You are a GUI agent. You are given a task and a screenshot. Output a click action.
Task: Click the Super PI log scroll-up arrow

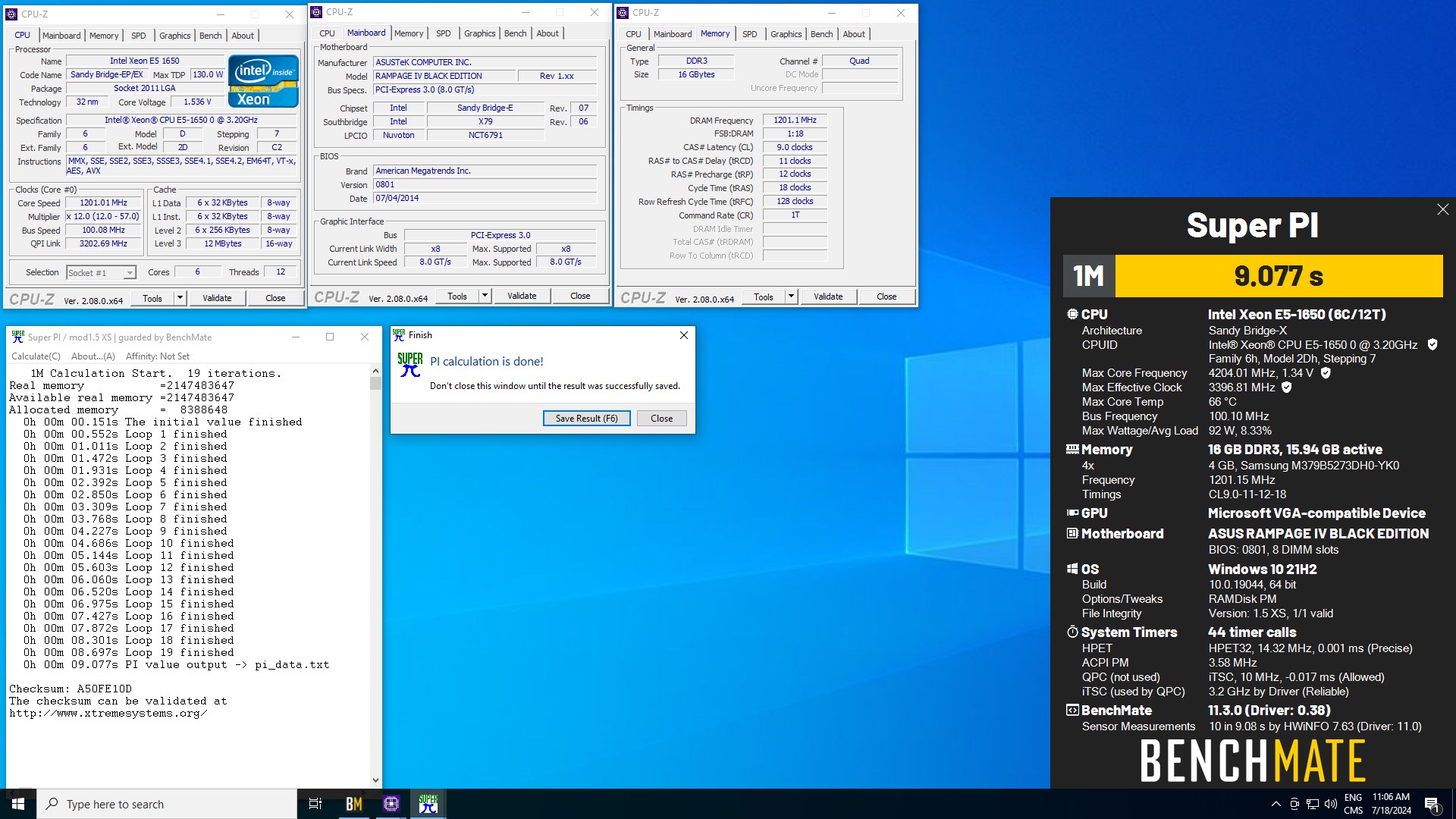375,372
